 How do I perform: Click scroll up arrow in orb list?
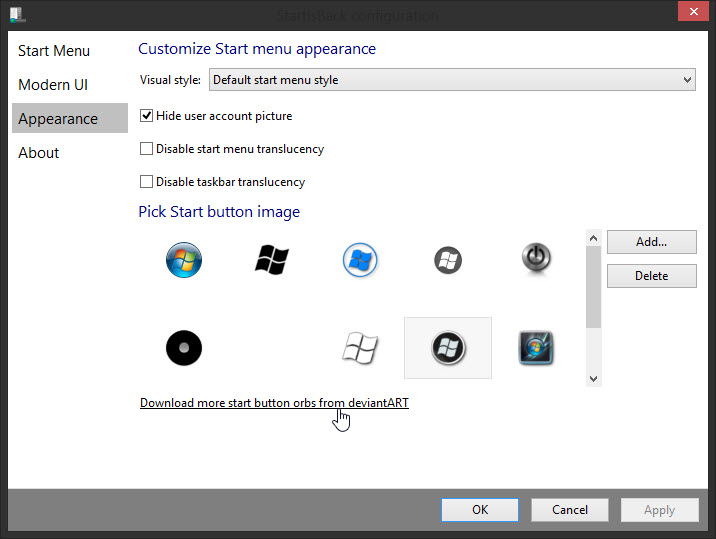tap(593, 238)
